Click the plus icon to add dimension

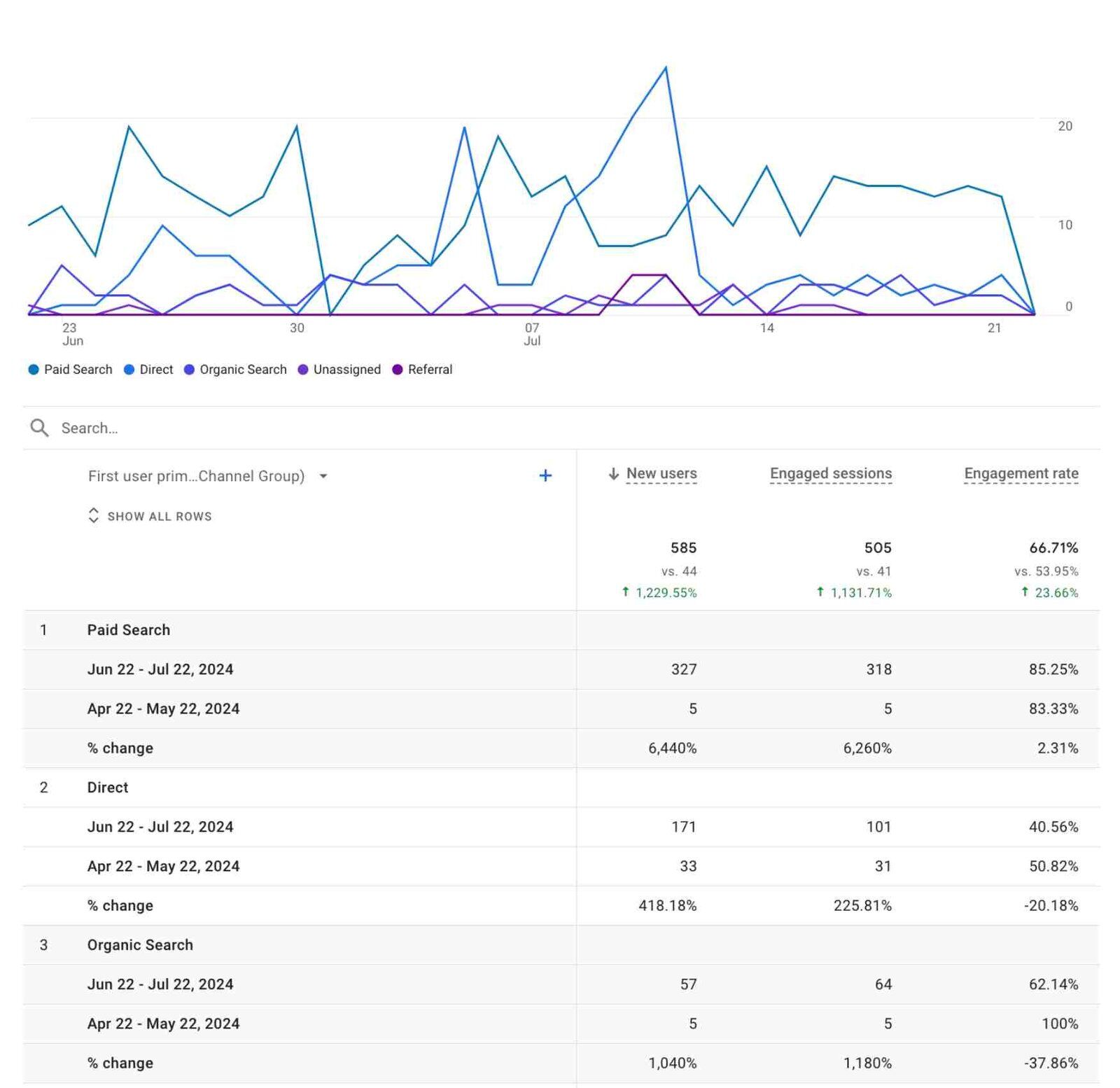point(545,476)
